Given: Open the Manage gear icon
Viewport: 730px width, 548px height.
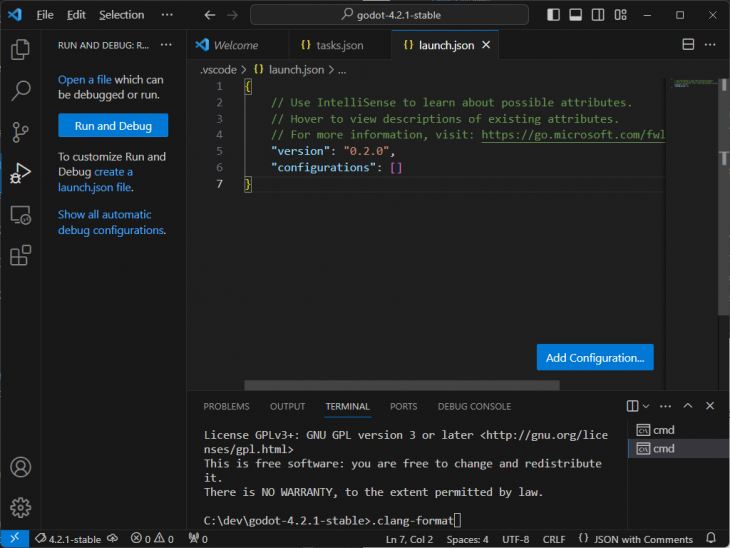Looking at the screenshot, I should 20,508.
